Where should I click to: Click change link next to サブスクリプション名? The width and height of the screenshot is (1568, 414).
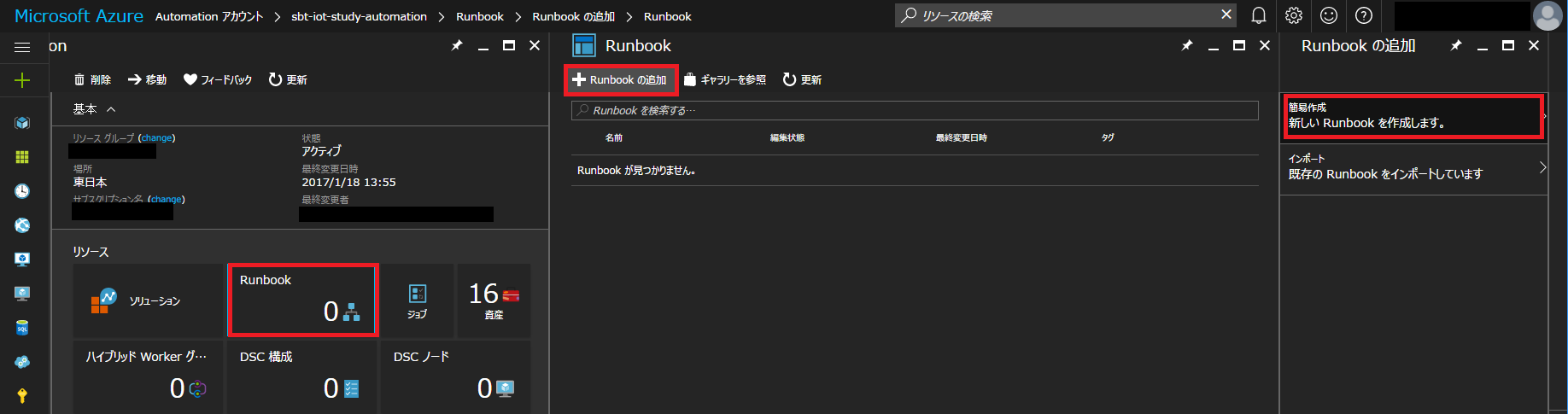click(x=166, y=199)
